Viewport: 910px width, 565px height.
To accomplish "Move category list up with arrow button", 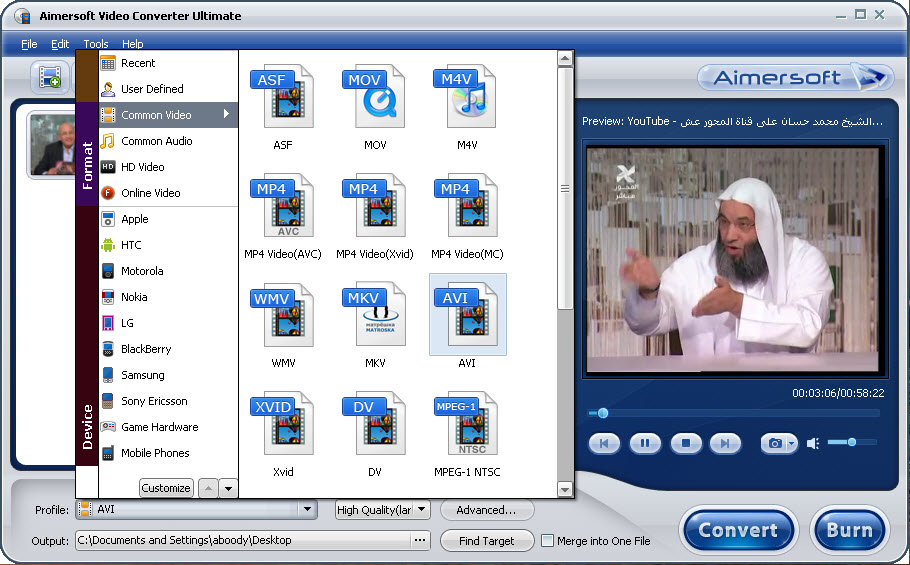I will click(x=208, y=488).
